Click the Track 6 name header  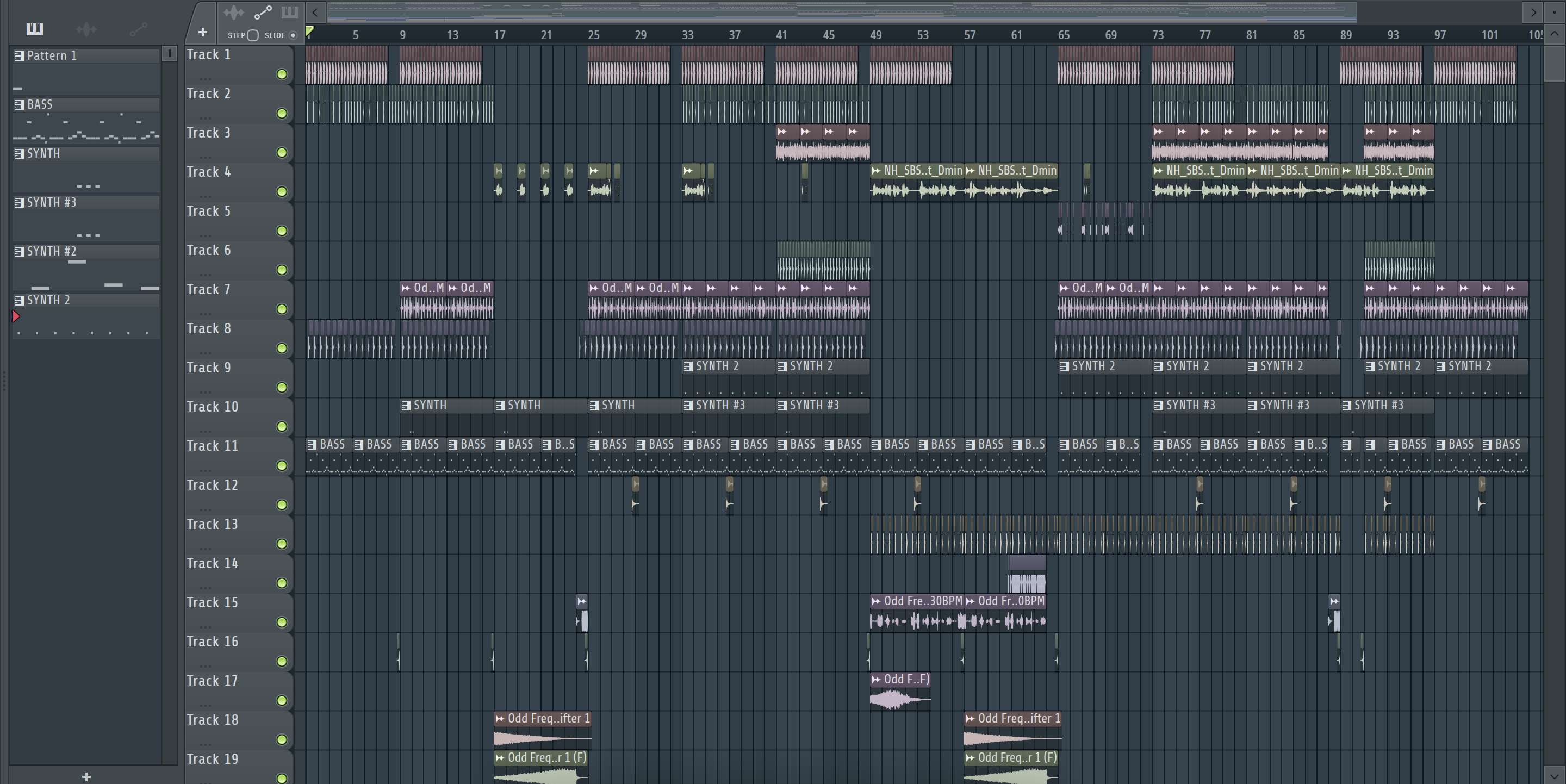pos(208,251)
